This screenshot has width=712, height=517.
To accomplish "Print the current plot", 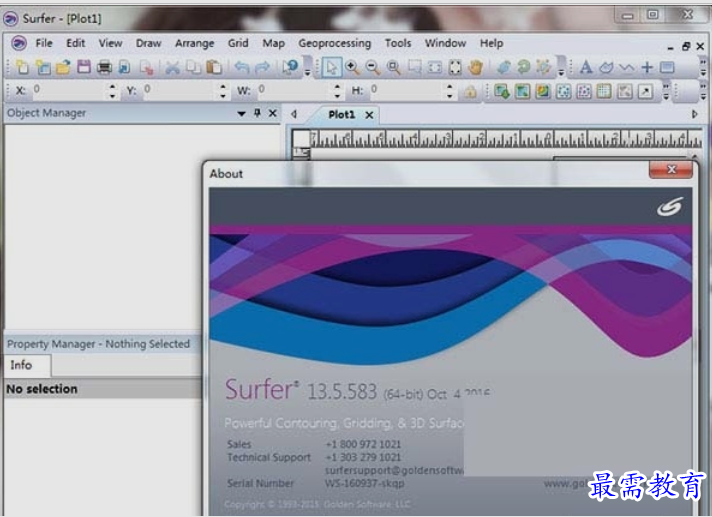I will tap(104, 67).
